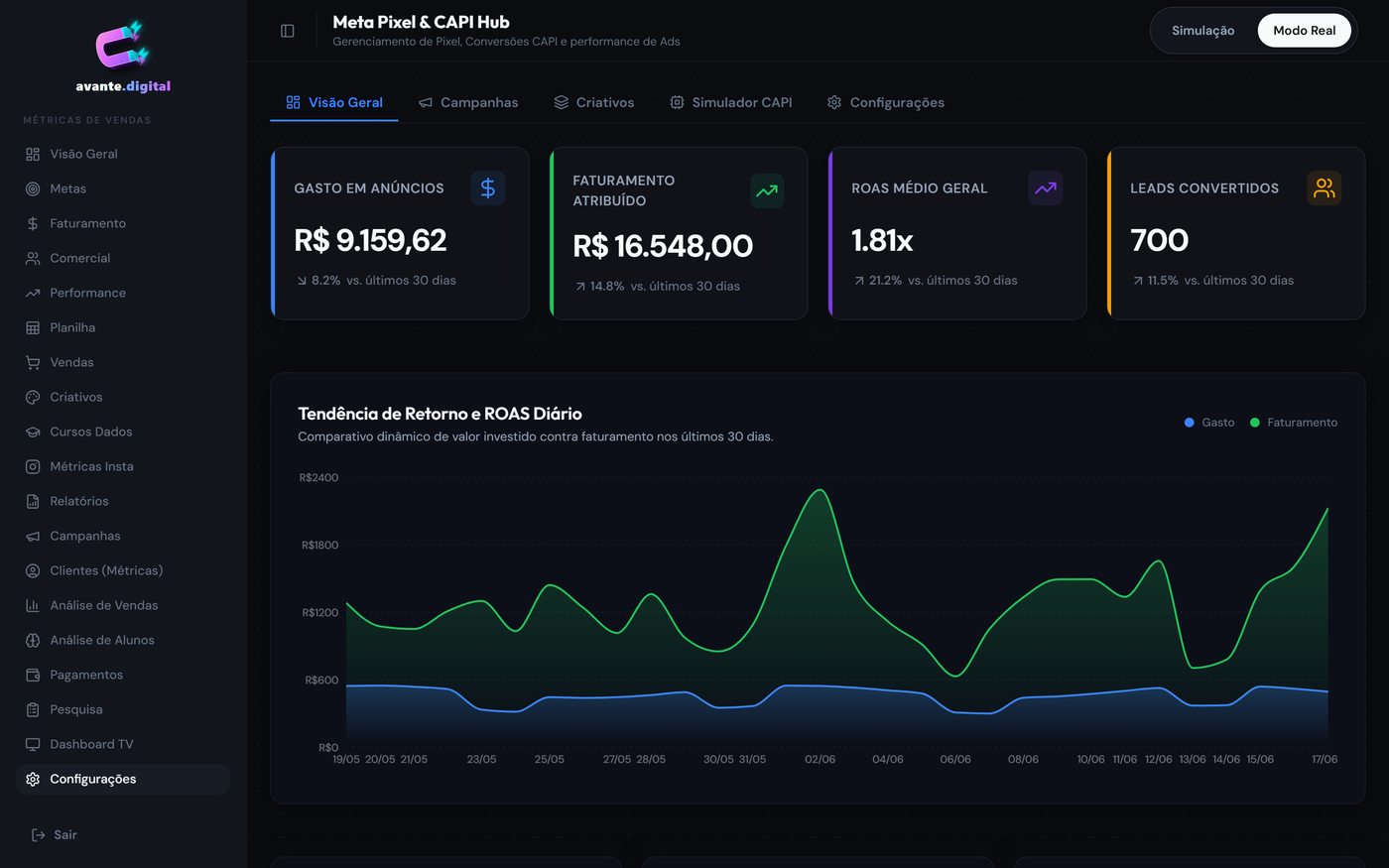Click the 1.81x ROAS value

[882, 240]
